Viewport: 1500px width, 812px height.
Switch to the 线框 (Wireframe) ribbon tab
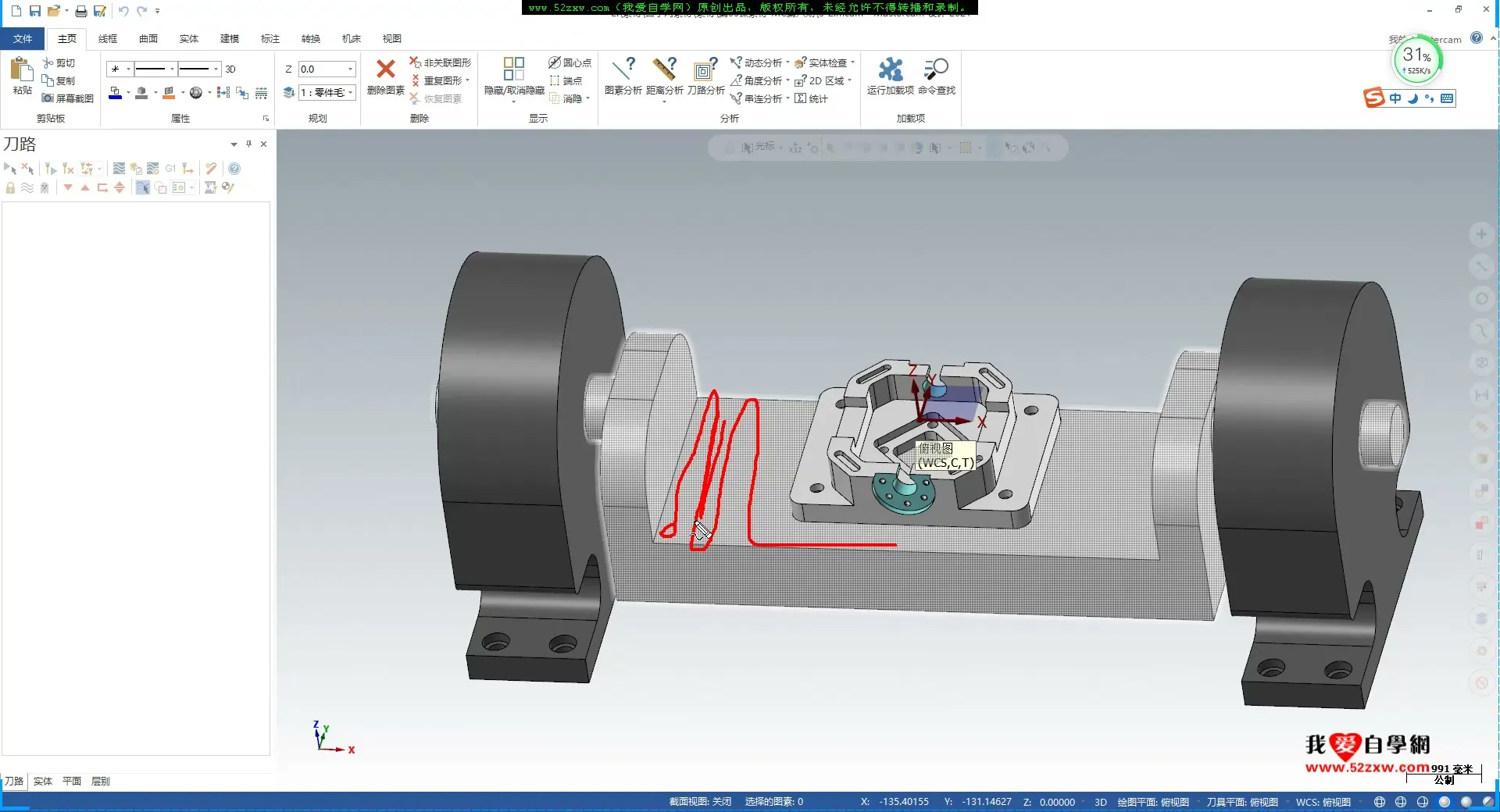[x=108, y=39]
